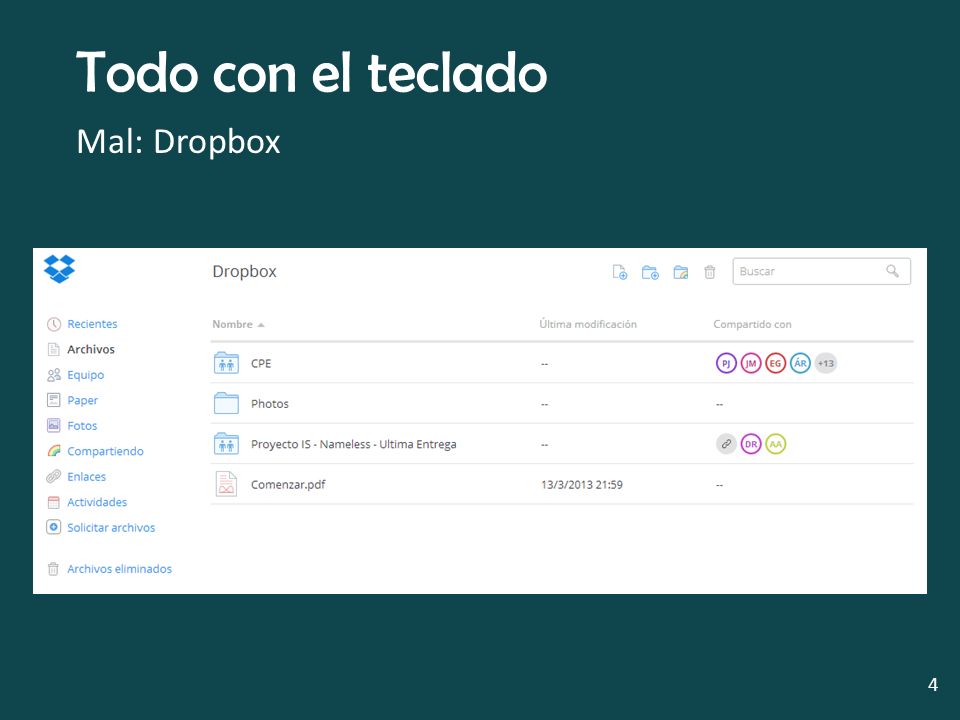
Task: Open the Photos folder name
Action: [x=269, y=403]
